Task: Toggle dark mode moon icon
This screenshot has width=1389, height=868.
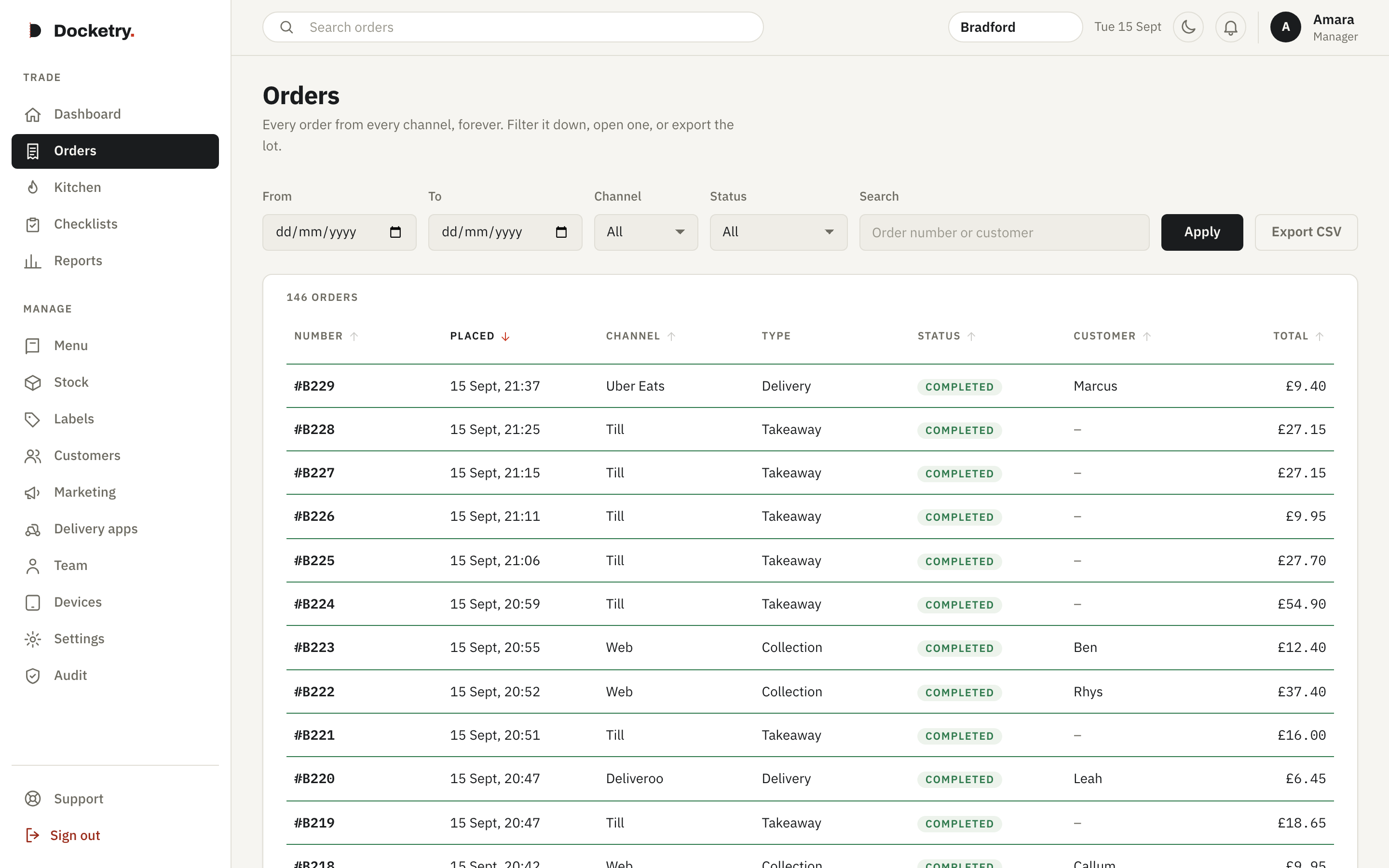Action: coord(1188,27)
